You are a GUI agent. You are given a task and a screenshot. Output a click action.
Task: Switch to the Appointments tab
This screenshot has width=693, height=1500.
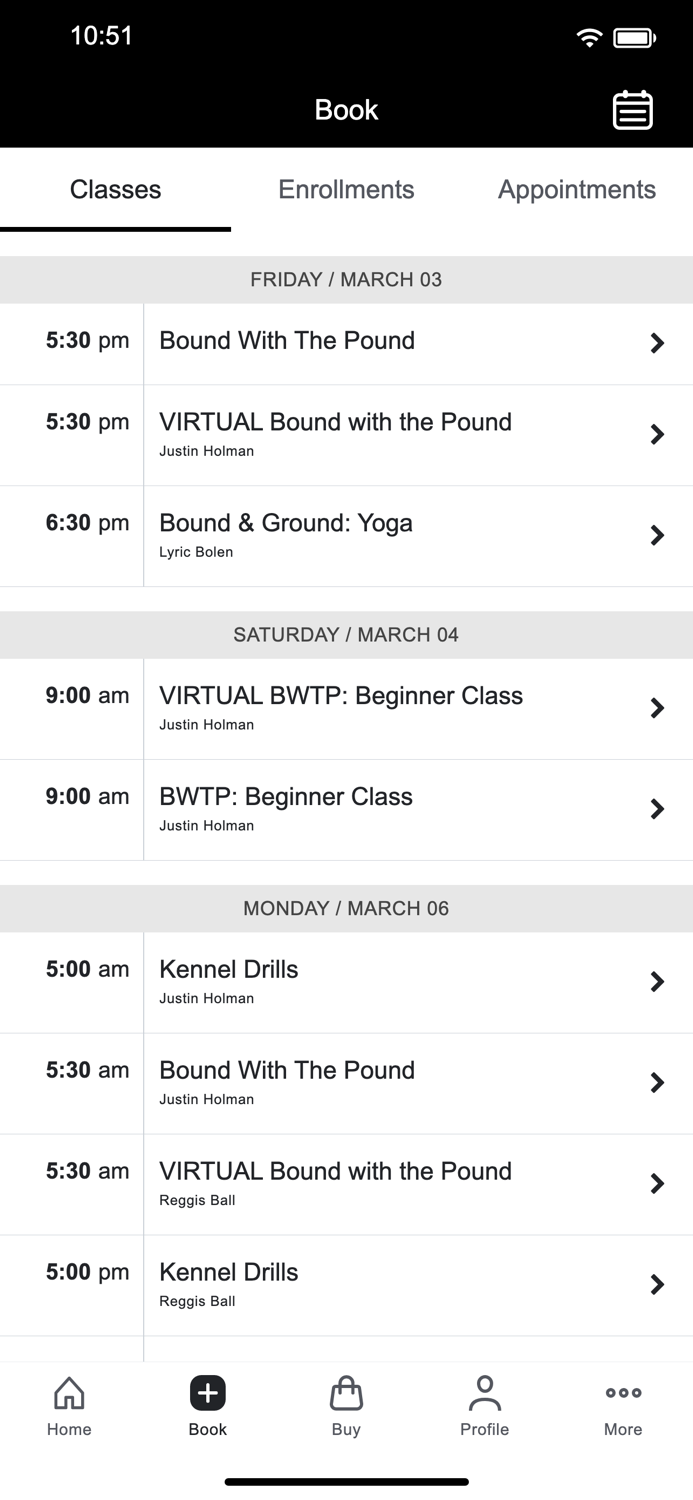coord(577,190)
